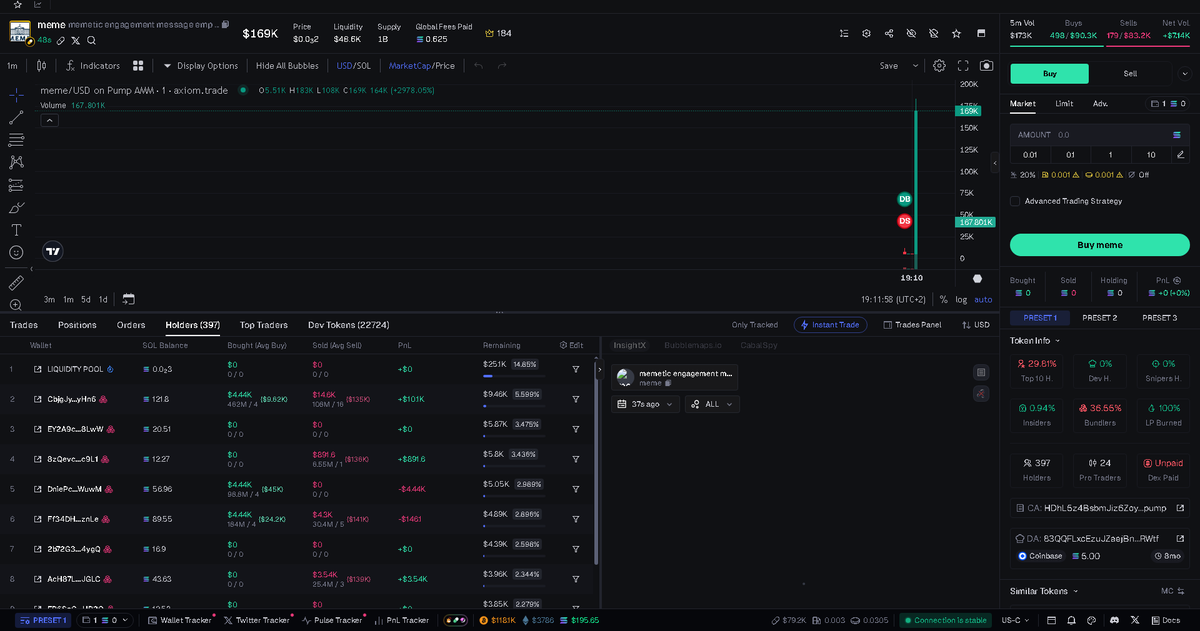The width and height of the screenshot is (1200, 631).
Task: Toggle log scale on the chart
Action: point(961,299)
